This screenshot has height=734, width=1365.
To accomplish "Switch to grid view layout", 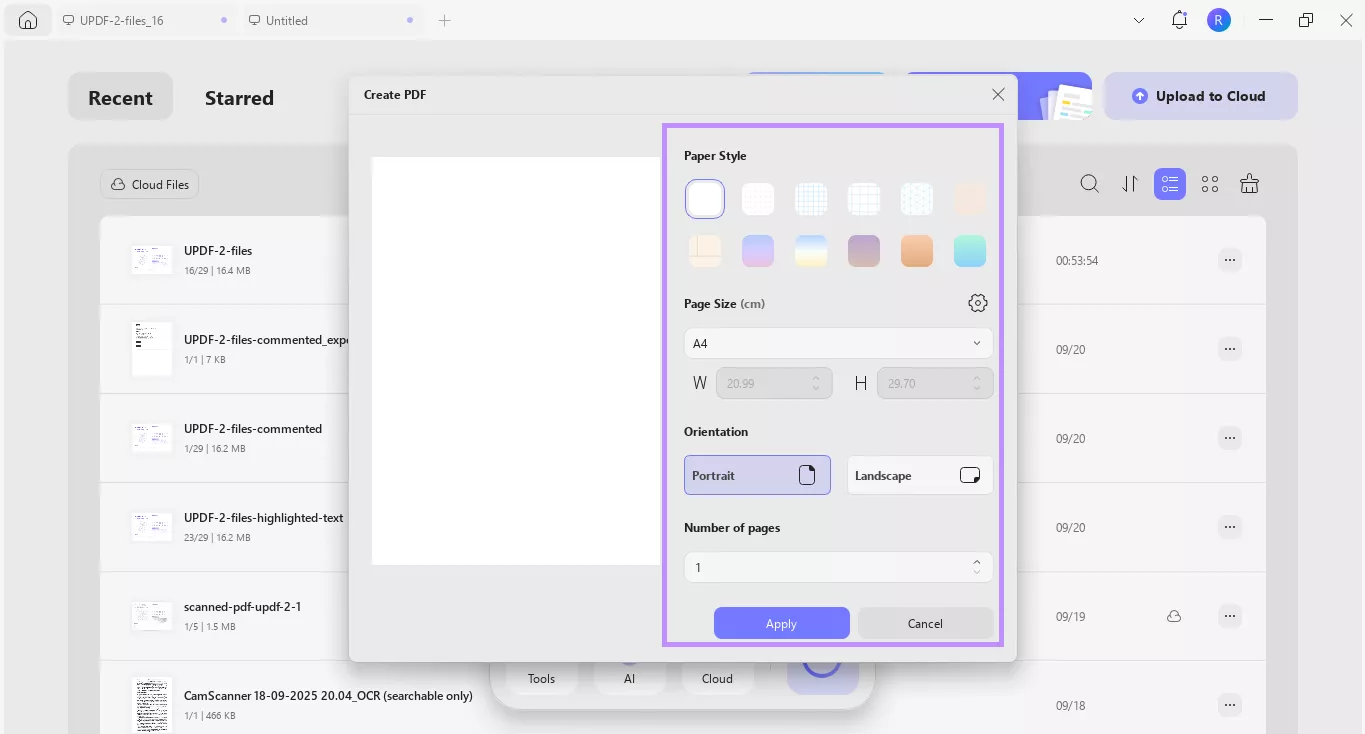I will (1209, 184).
